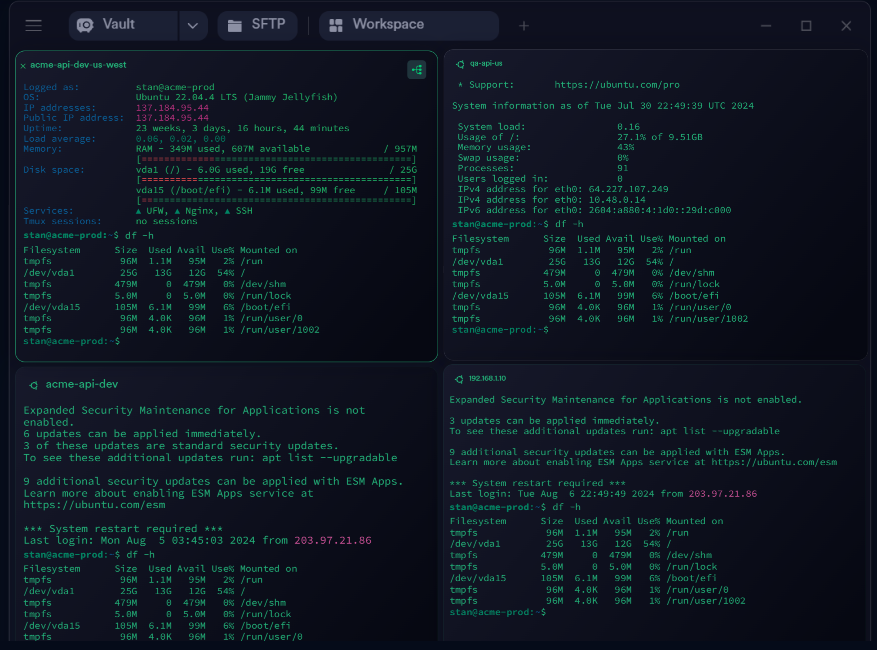Click 'Last login: Mon Aug 5 03:45:03' line
This screenshot has height=650, width=877.
coord(197,541)
